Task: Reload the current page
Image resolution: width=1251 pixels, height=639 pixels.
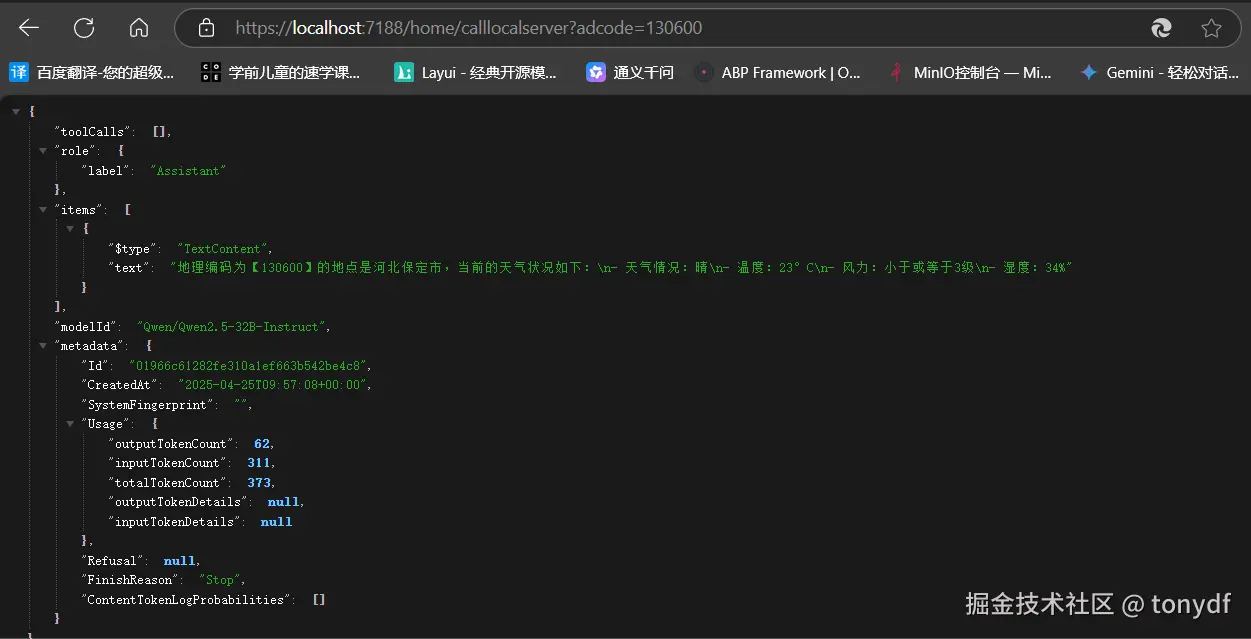Action: [x=84, y=28]
